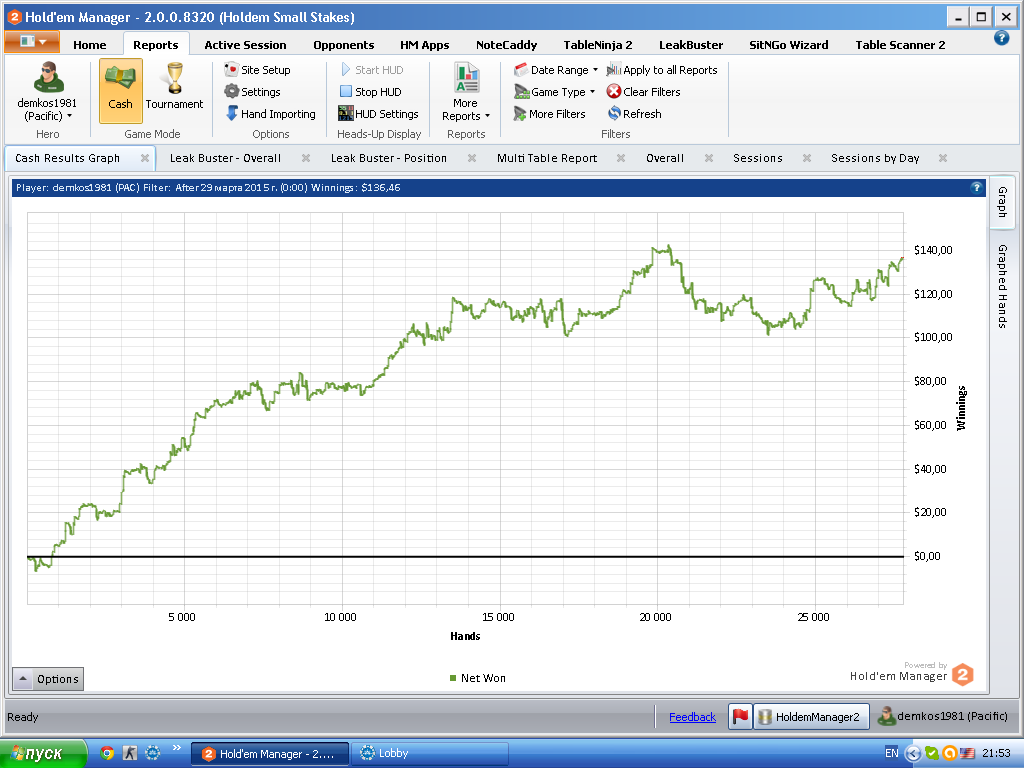Open the More Reports dropdown
This screenshot has width=1024, height=768.
(466, 92)
